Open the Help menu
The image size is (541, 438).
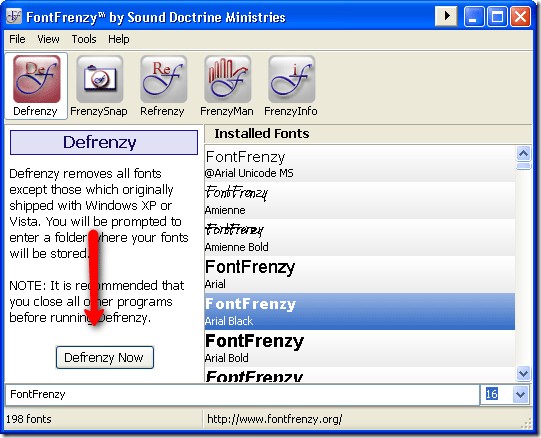tap(119, 39)
